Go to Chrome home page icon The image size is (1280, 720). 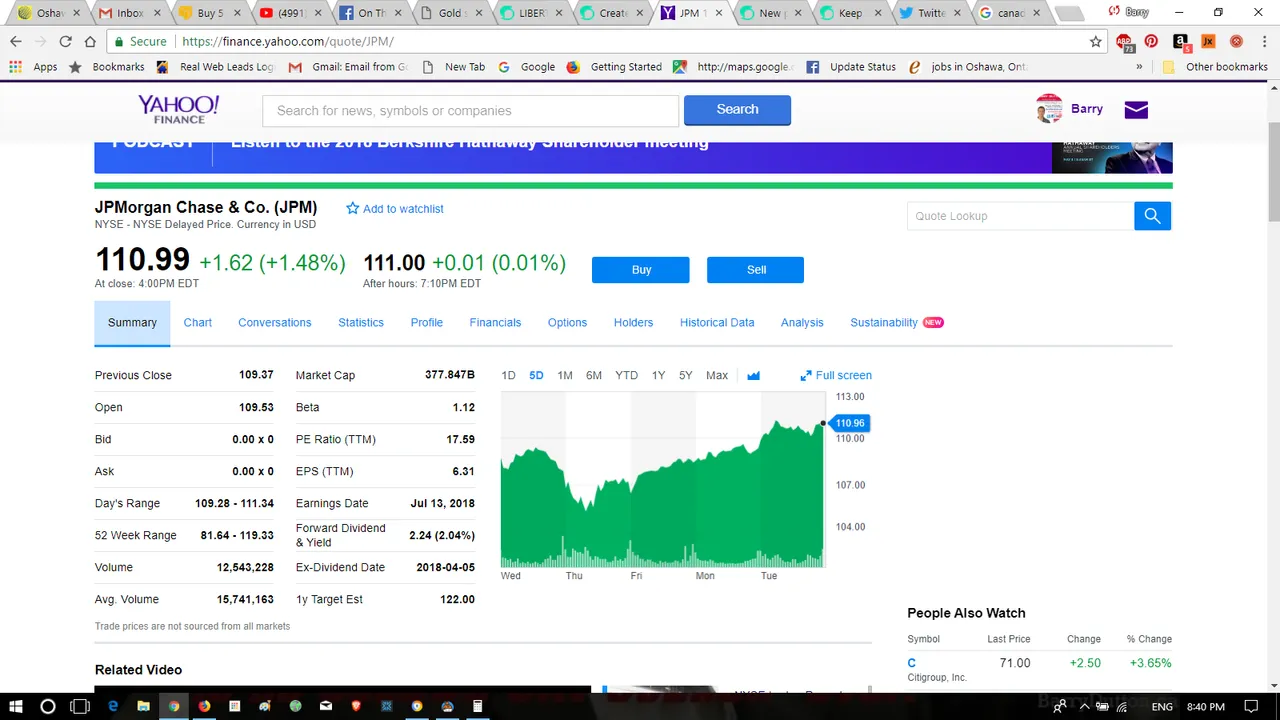pyautogui.click(x=90, y=42)
